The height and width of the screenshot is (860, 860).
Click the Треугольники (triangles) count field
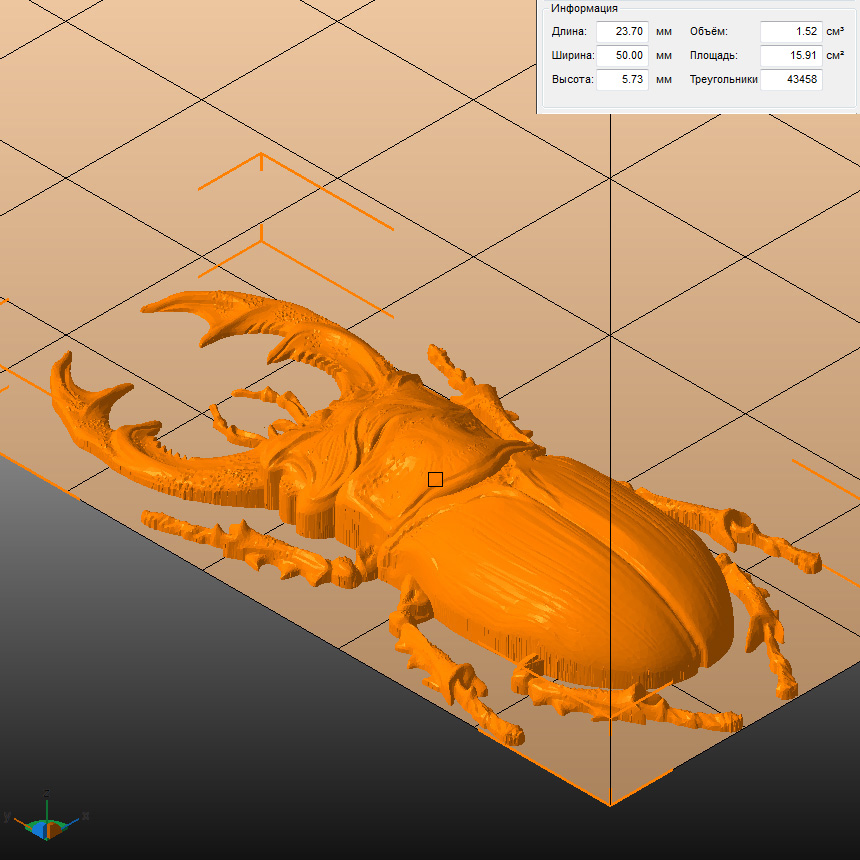tap(790, 80)
